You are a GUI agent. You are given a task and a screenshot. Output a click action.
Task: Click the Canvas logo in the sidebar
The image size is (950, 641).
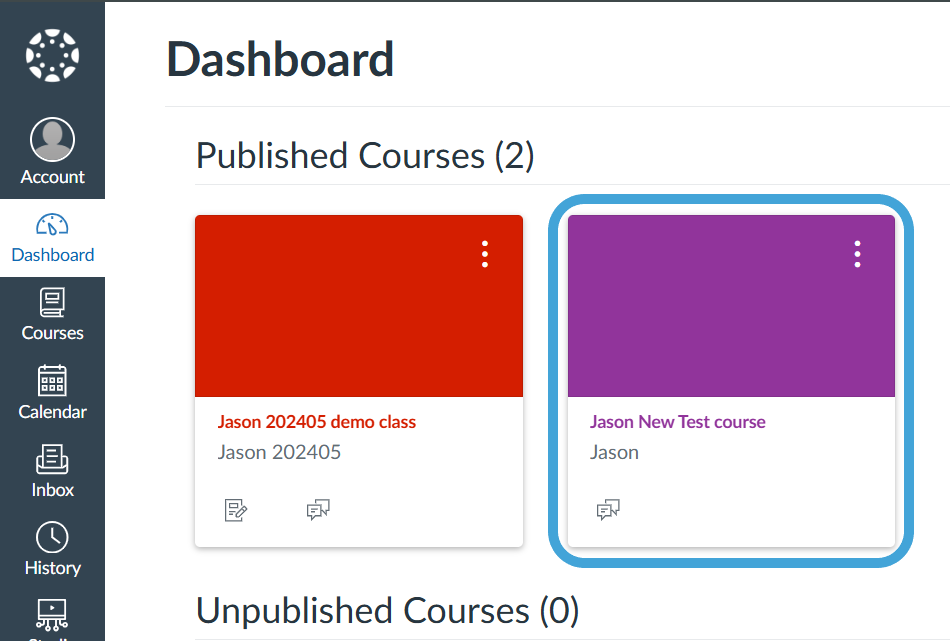tap(52, 56)
